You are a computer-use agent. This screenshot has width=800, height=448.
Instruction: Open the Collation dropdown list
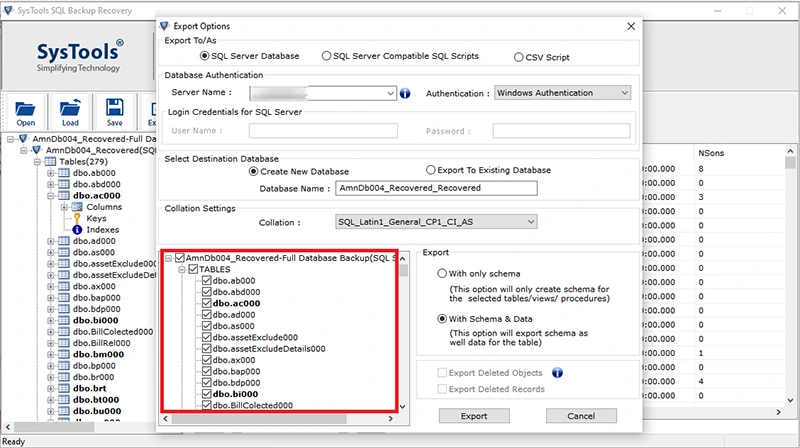[x=531, y=222]
